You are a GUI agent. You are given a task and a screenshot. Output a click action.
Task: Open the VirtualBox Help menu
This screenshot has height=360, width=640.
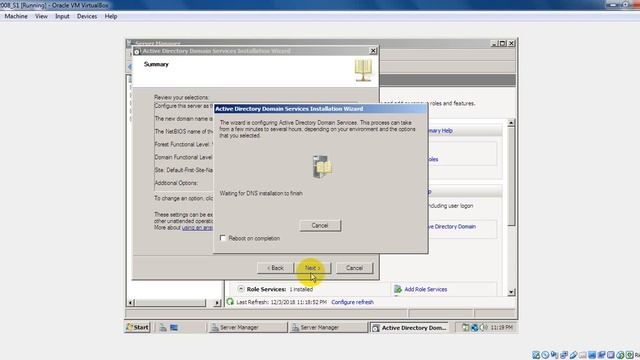tap(111, 16)
